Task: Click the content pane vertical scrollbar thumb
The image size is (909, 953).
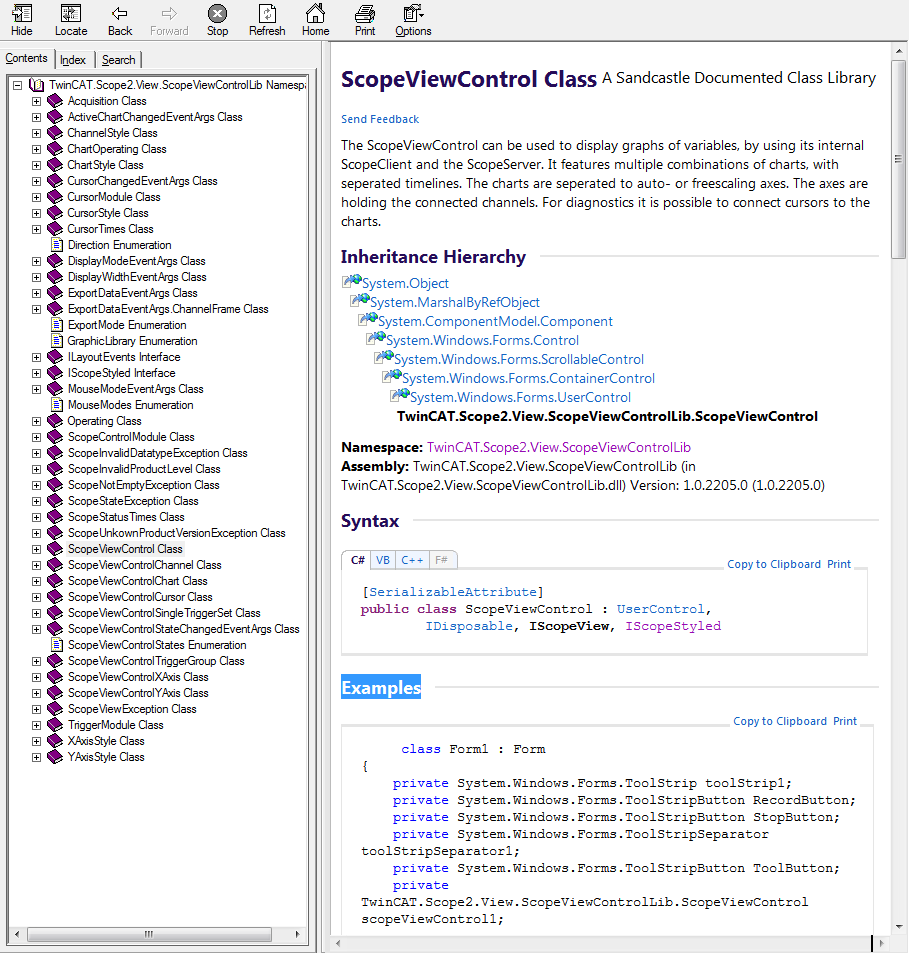Action: 898,159
